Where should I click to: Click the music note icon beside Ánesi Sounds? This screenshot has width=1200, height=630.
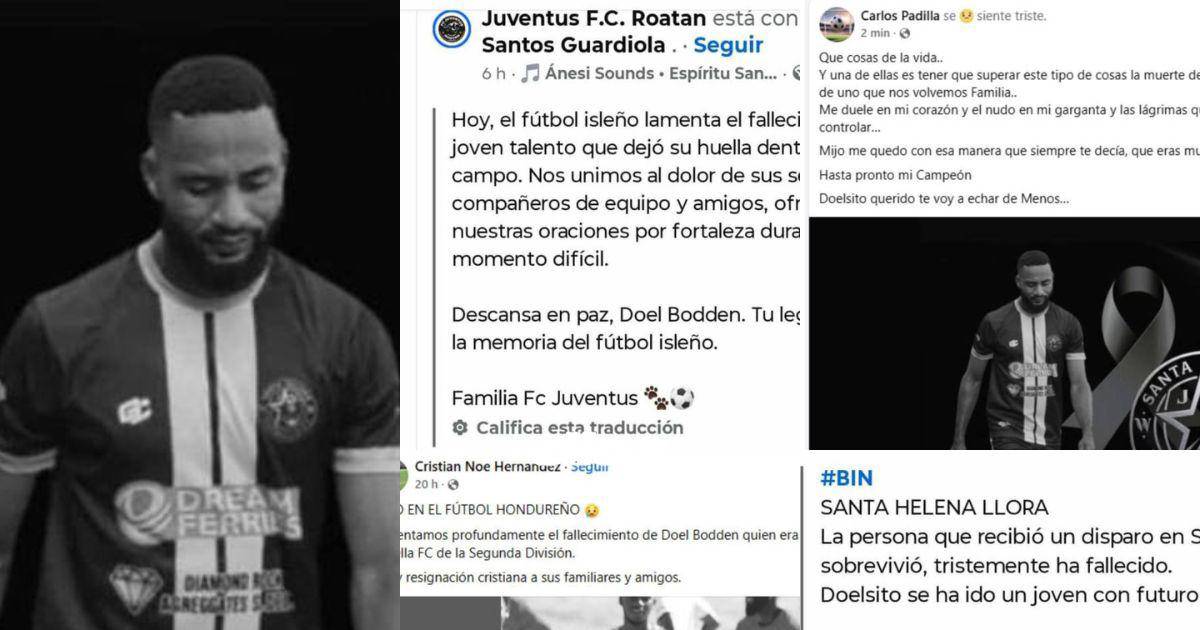(531, 73)
